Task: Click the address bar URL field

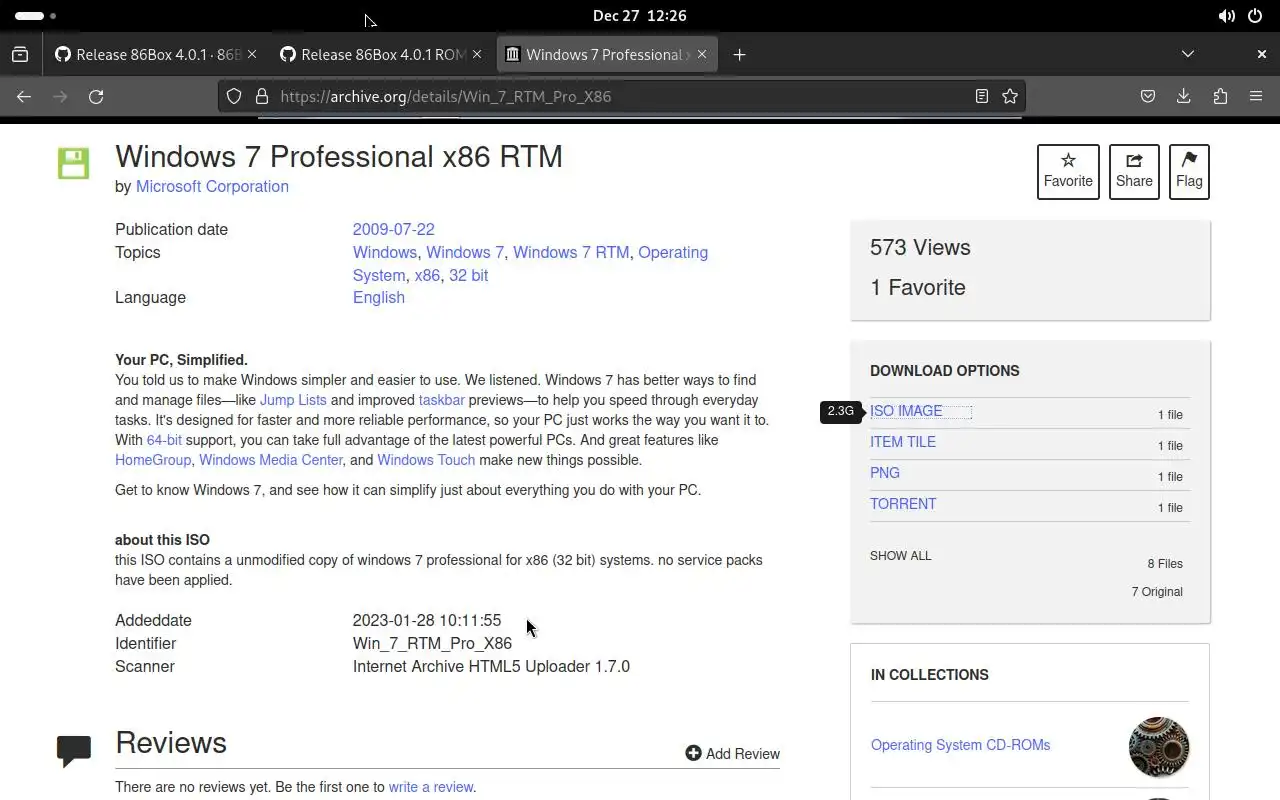Action: [x=620, y=97]
